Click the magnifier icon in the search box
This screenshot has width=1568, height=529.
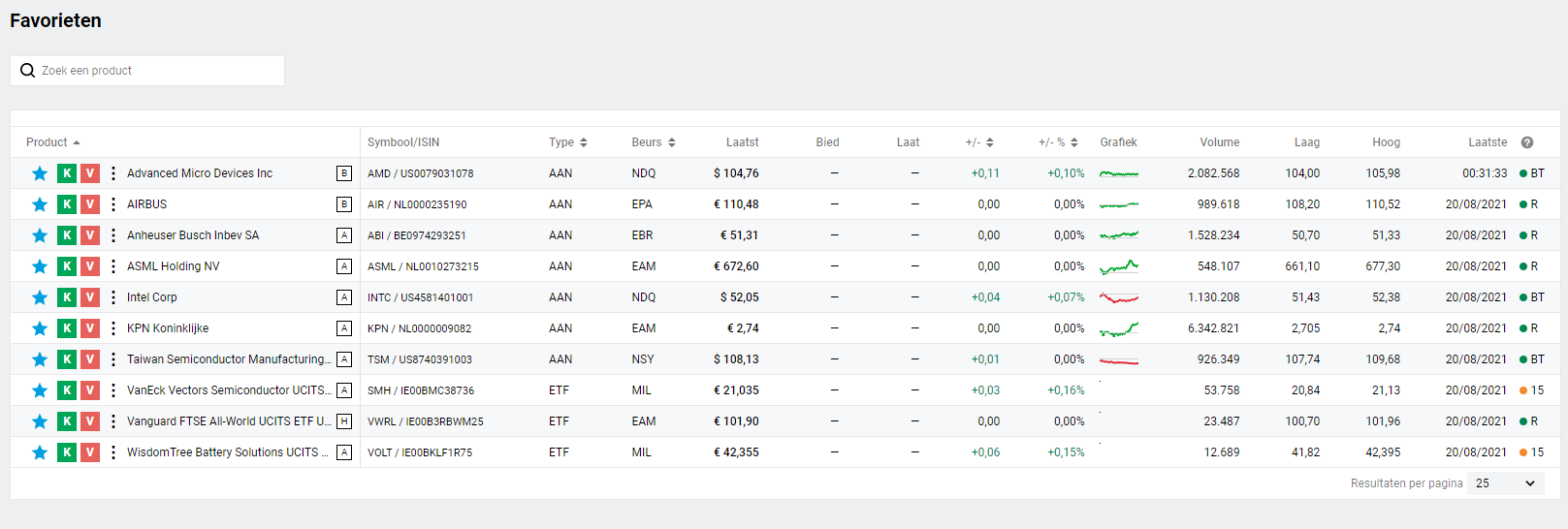tap(28, 71)
